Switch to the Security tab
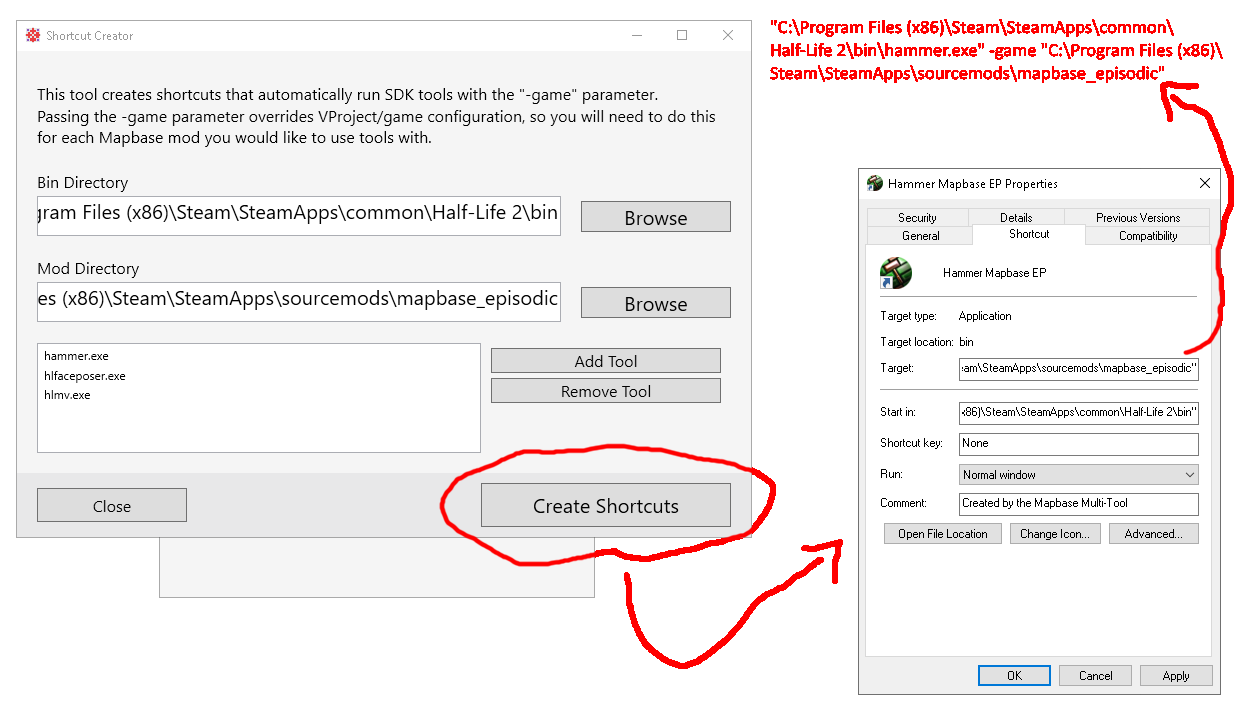 click(x=917, y=217)
